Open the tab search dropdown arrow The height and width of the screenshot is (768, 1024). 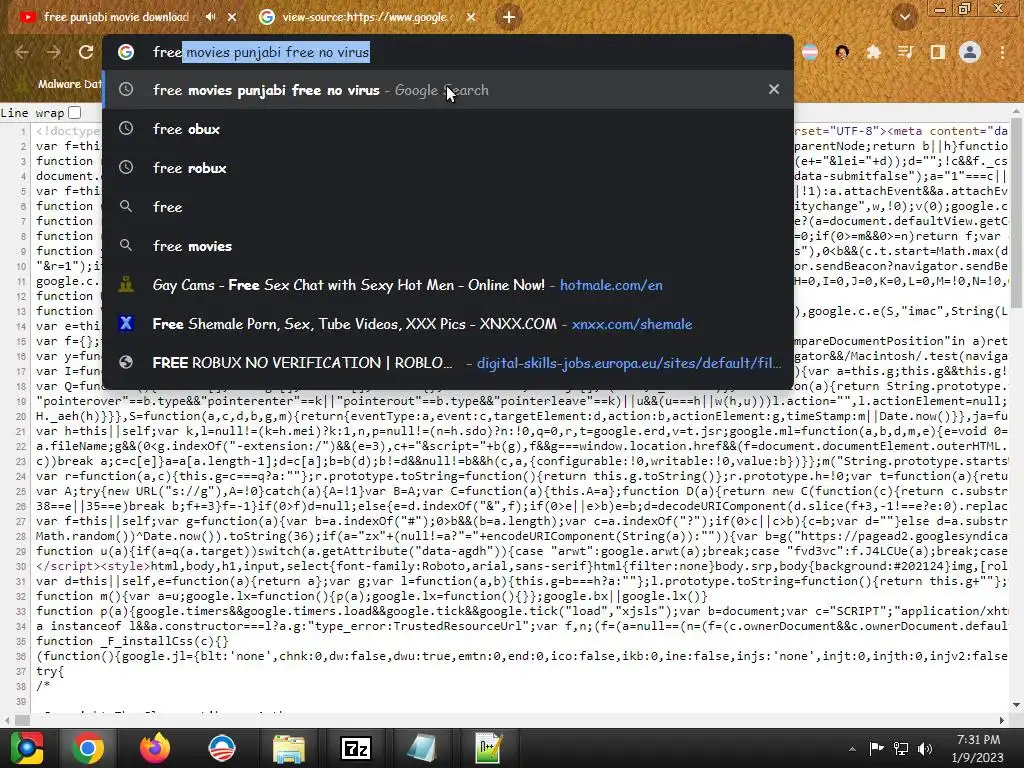(x=904, y=17)
